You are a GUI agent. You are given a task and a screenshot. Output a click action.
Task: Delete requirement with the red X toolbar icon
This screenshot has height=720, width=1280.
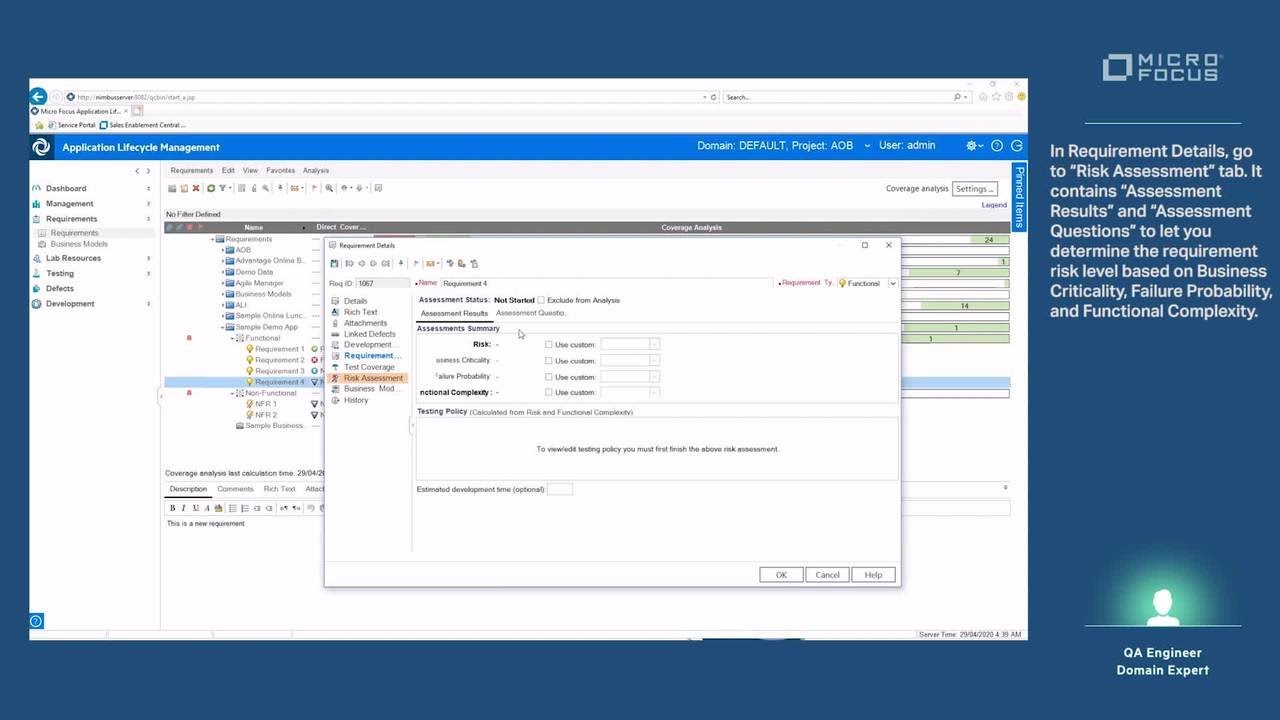tap(196, 188)
